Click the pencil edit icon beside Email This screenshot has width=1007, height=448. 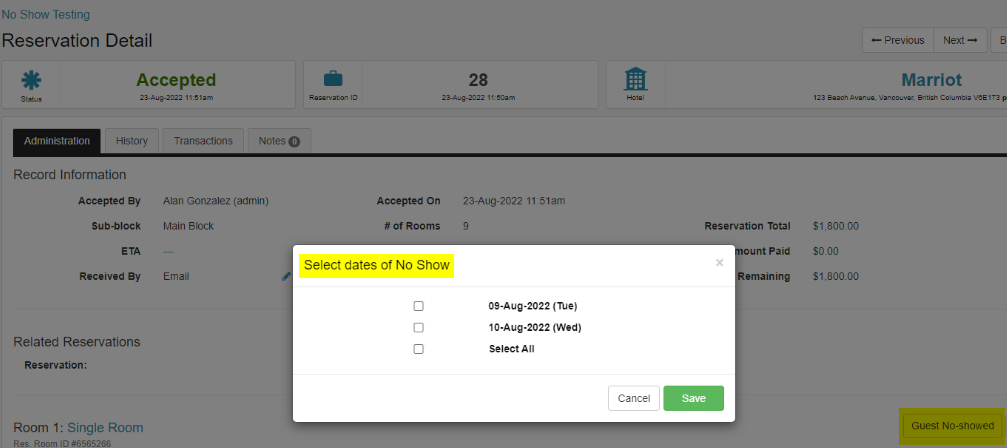pos(286,277)
